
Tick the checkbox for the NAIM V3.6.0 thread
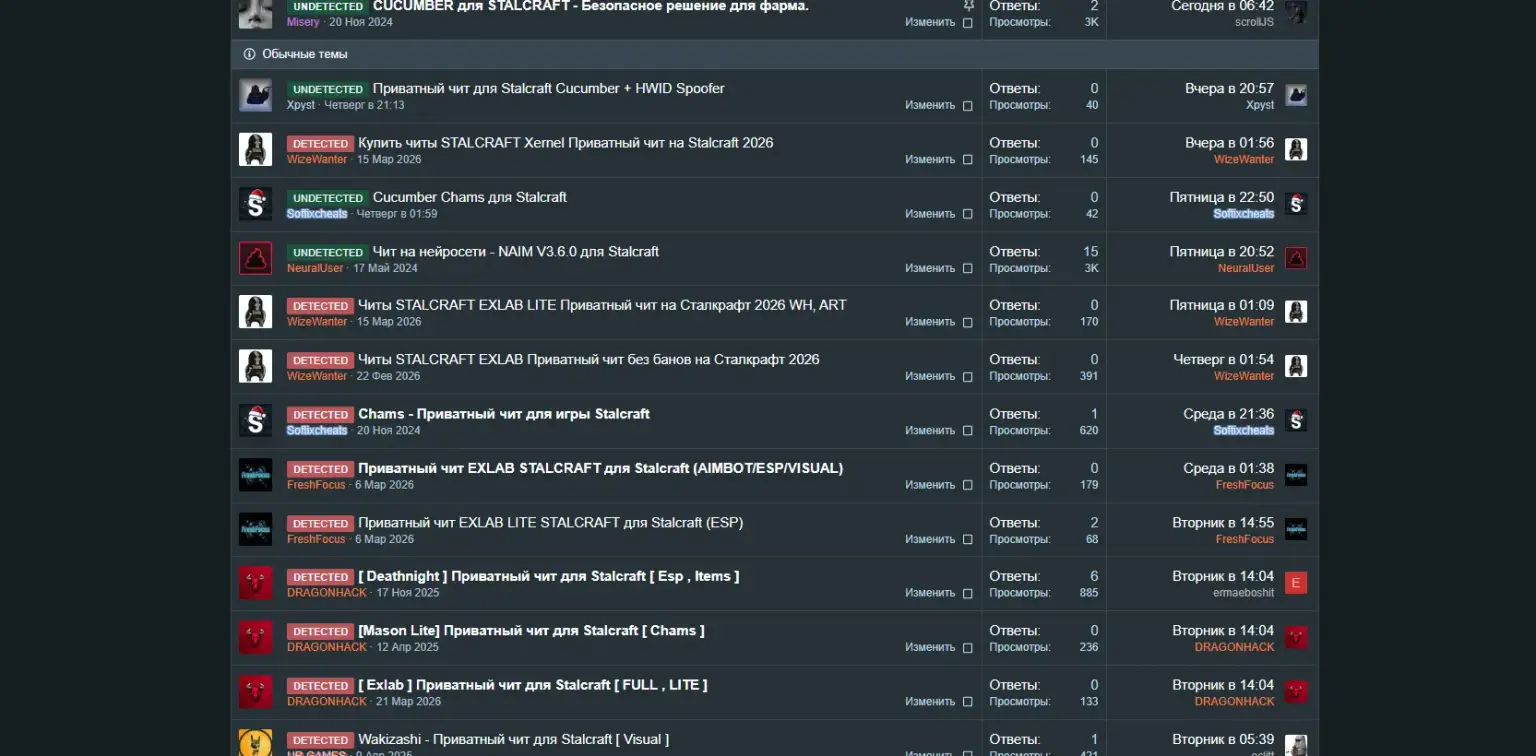(967, 268)
